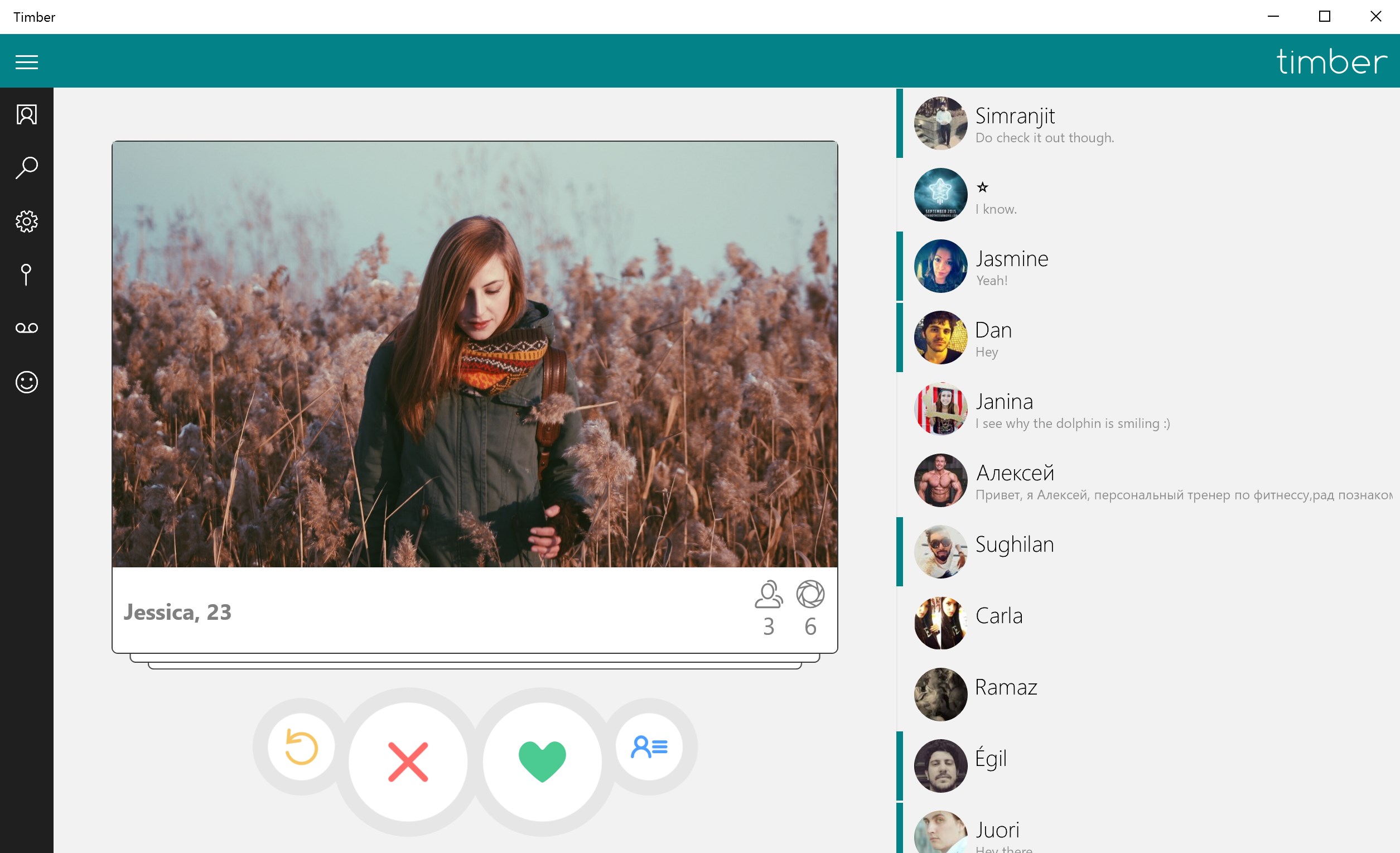Reject Jessica with red X button
This screenshot has width=1400, height=853.
(x=408, y=762)
